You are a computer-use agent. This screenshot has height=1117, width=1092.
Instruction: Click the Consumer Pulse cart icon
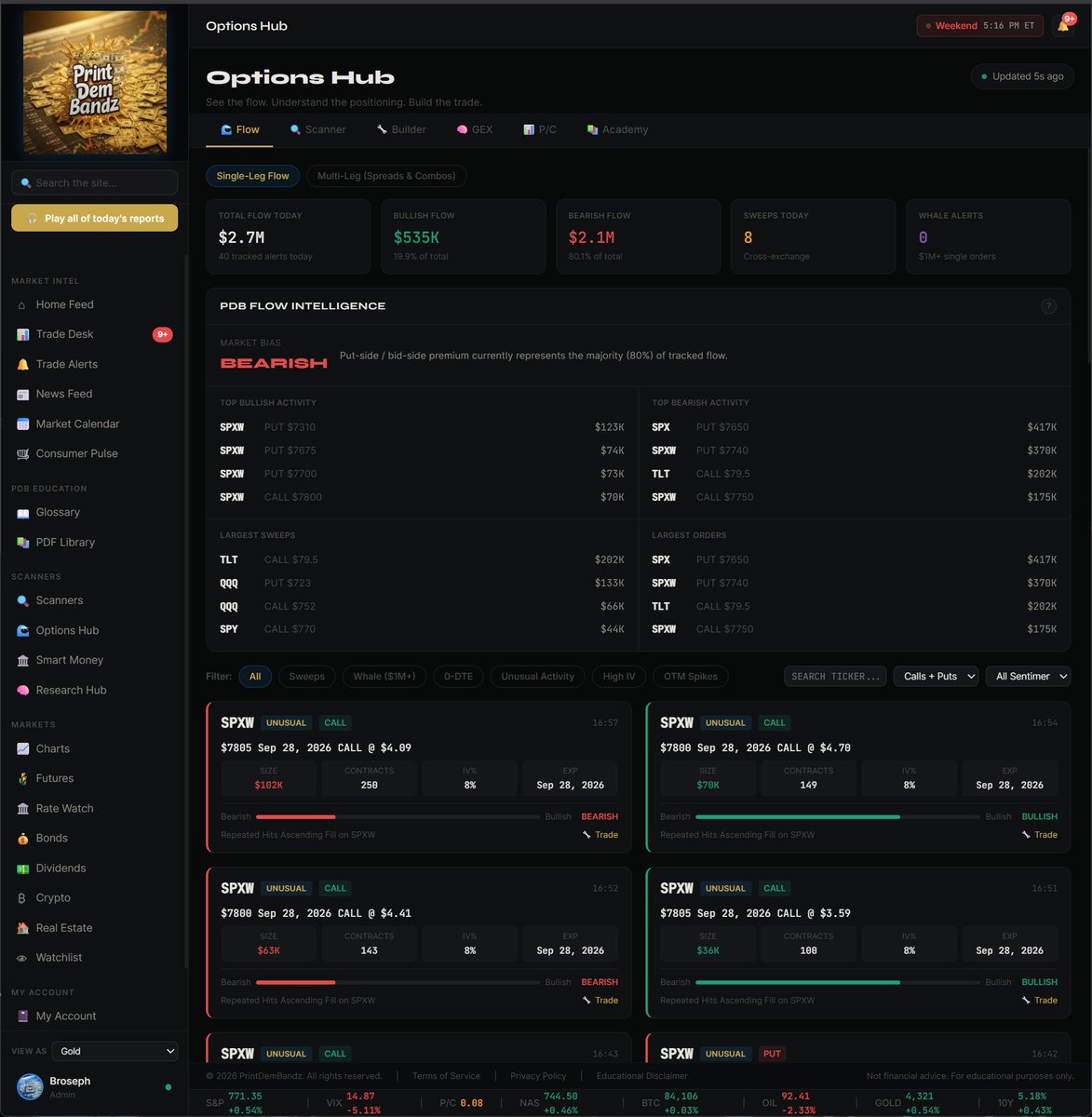click(22, 453)
